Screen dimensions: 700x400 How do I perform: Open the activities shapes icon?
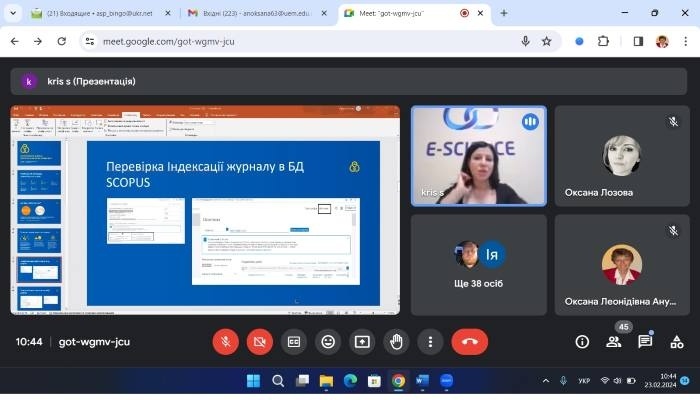coord(677,341)
